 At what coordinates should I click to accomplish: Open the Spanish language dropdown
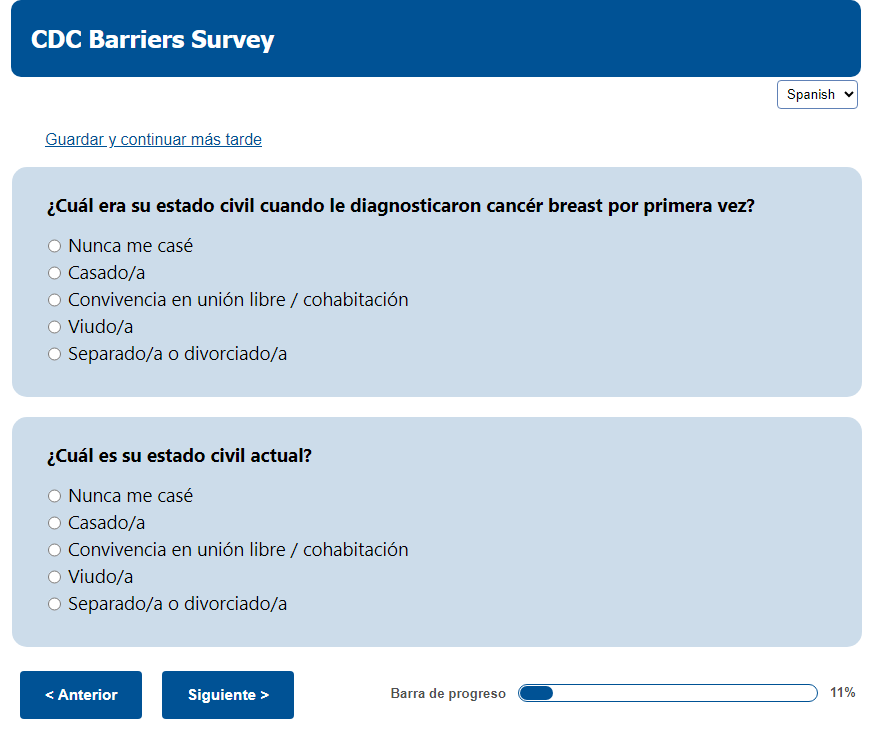[x=817, y=94]
